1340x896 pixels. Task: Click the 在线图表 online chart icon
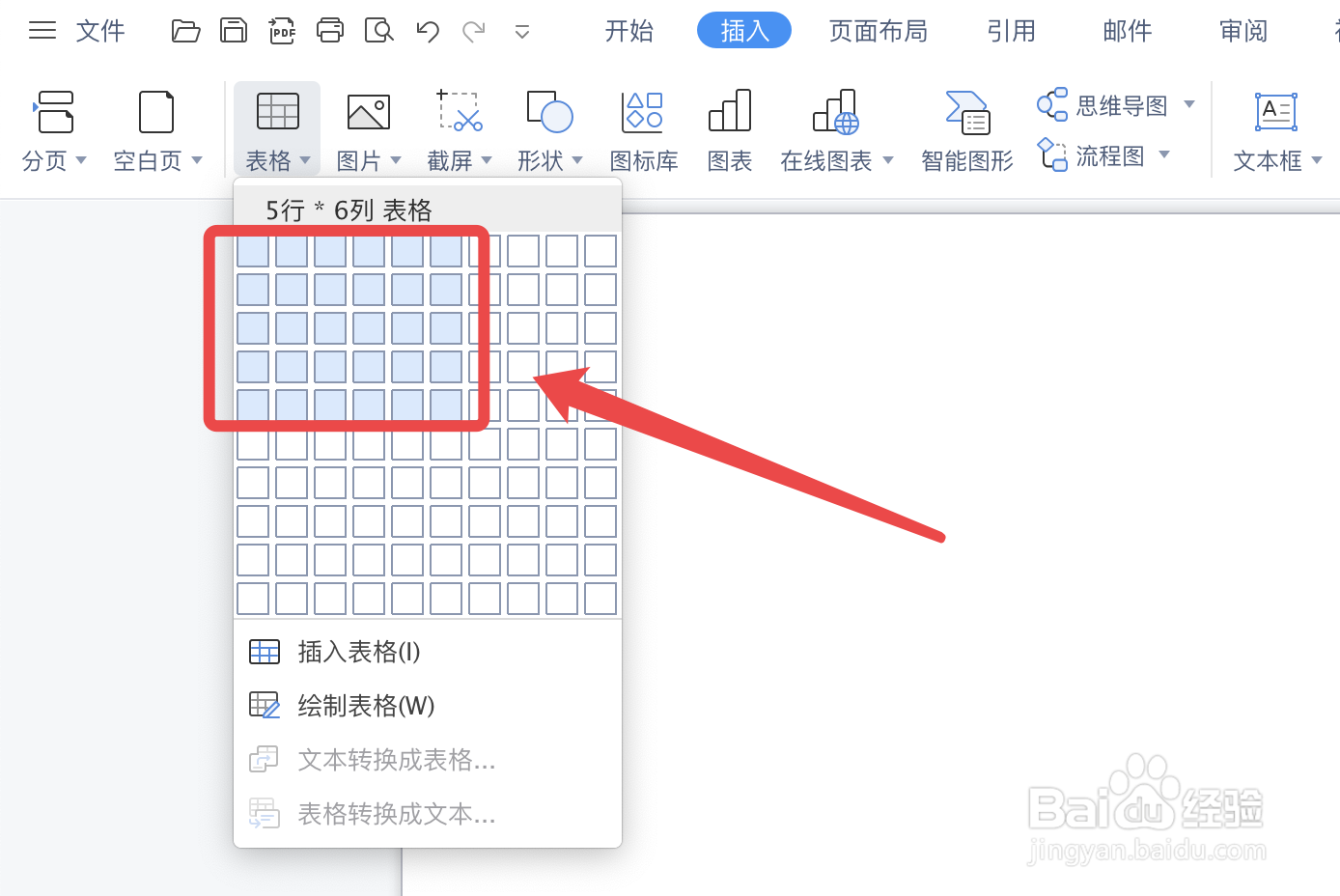[x=836, y=112]
